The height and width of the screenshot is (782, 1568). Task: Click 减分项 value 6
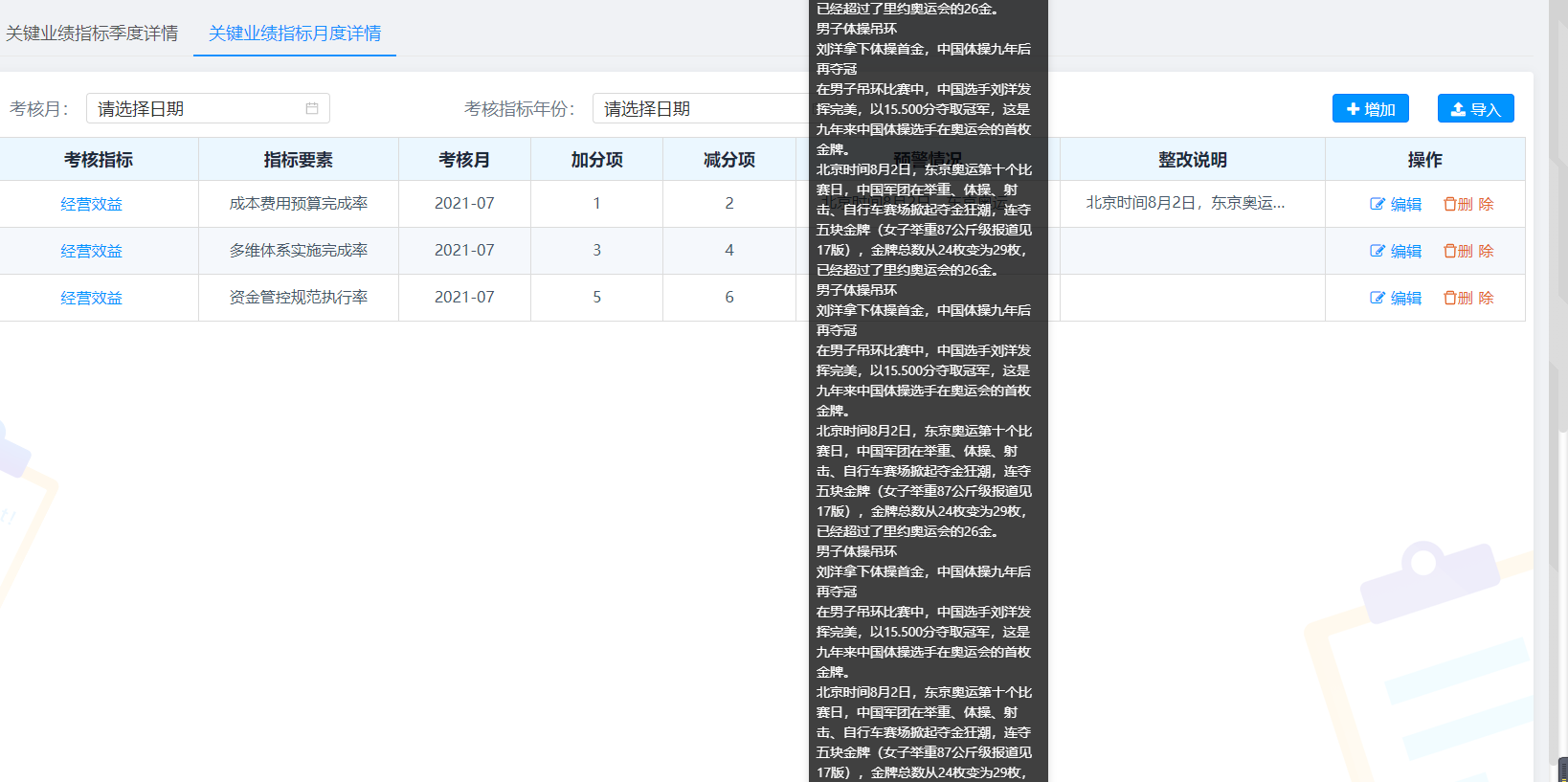point(729,297)
